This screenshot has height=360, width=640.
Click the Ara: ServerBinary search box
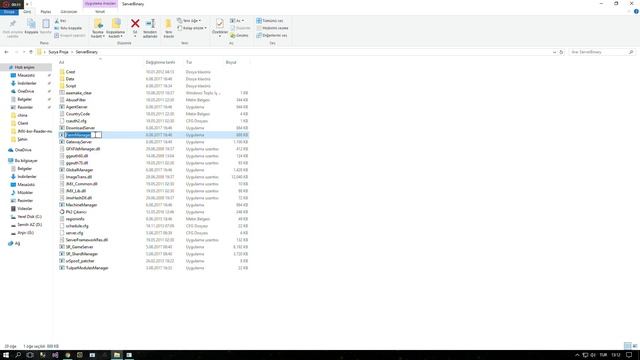601,52
